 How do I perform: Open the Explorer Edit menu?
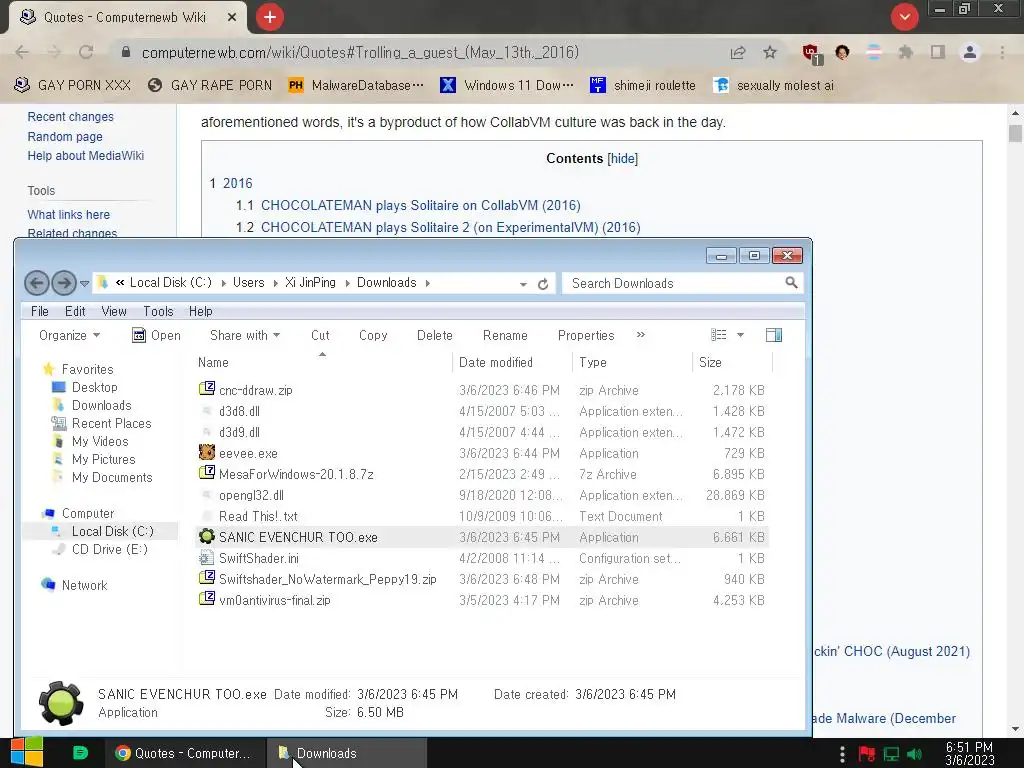pyautogui.click(x=75, y=312)
